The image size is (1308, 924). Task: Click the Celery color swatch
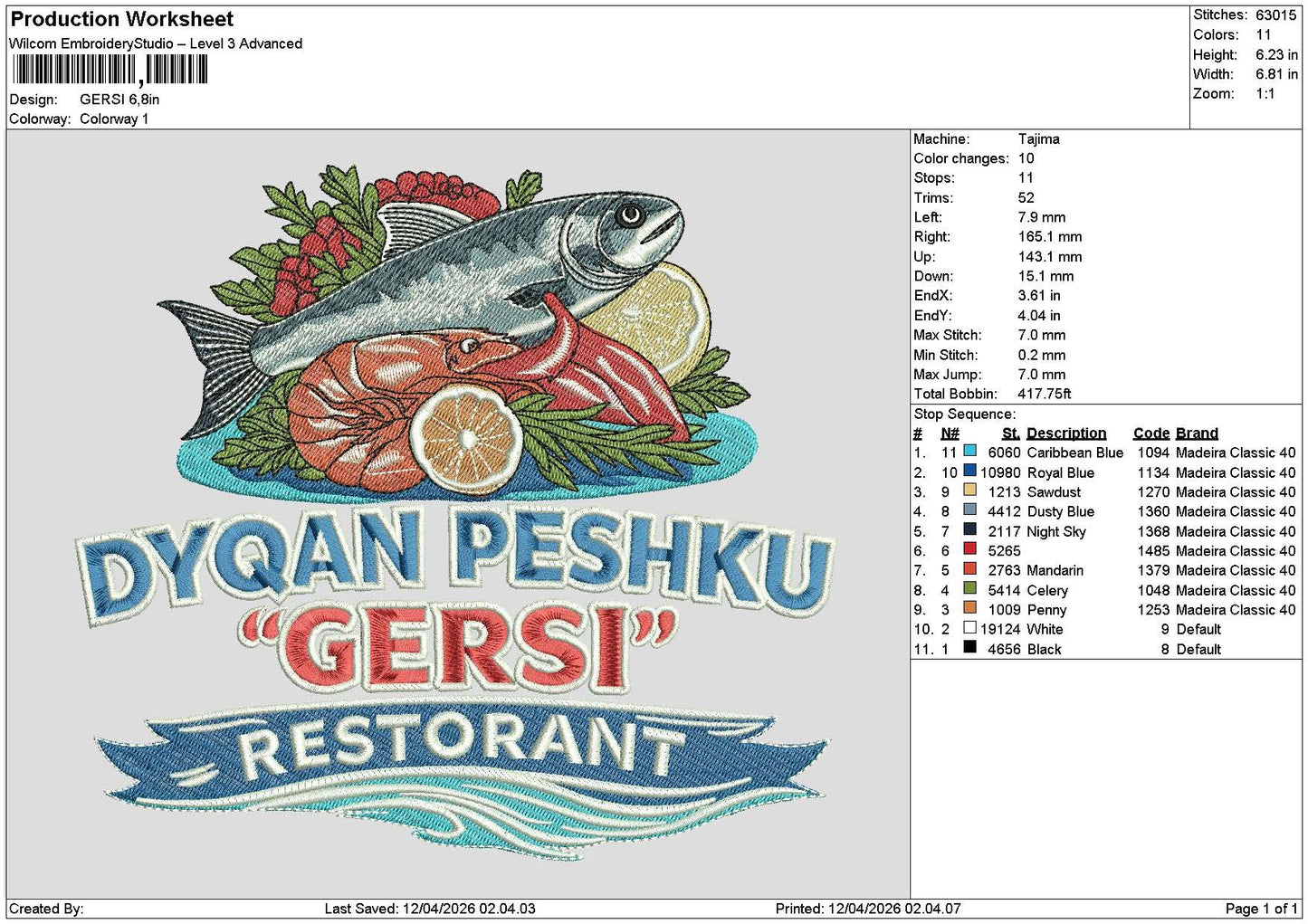point(970,589)
